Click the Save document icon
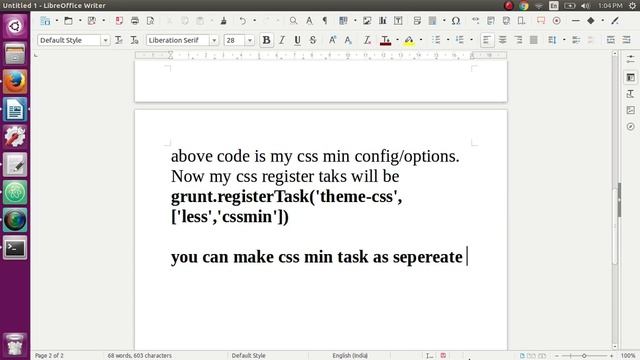 coord(92,21)
